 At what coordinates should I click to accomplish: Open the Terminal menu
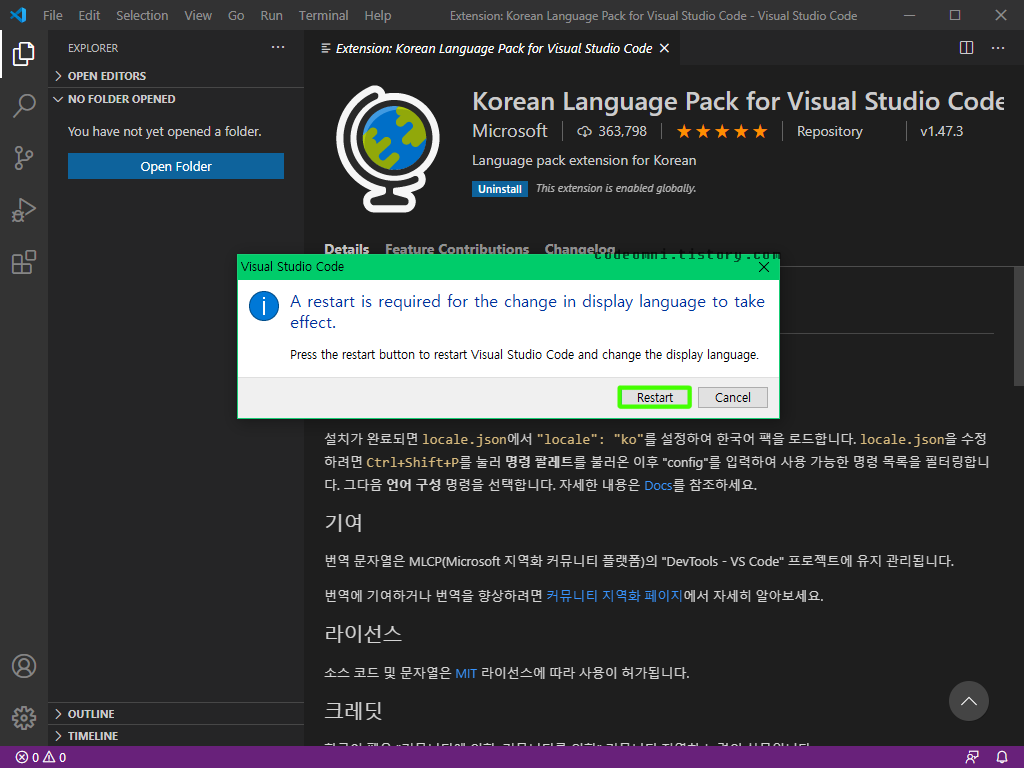323,15
